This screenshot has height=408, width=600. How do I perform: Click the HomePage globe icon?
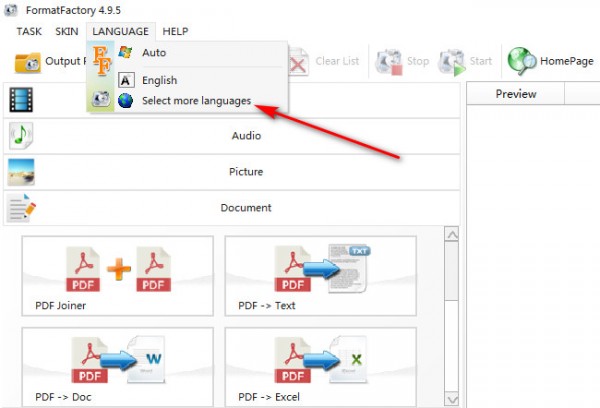pos(522,61)
